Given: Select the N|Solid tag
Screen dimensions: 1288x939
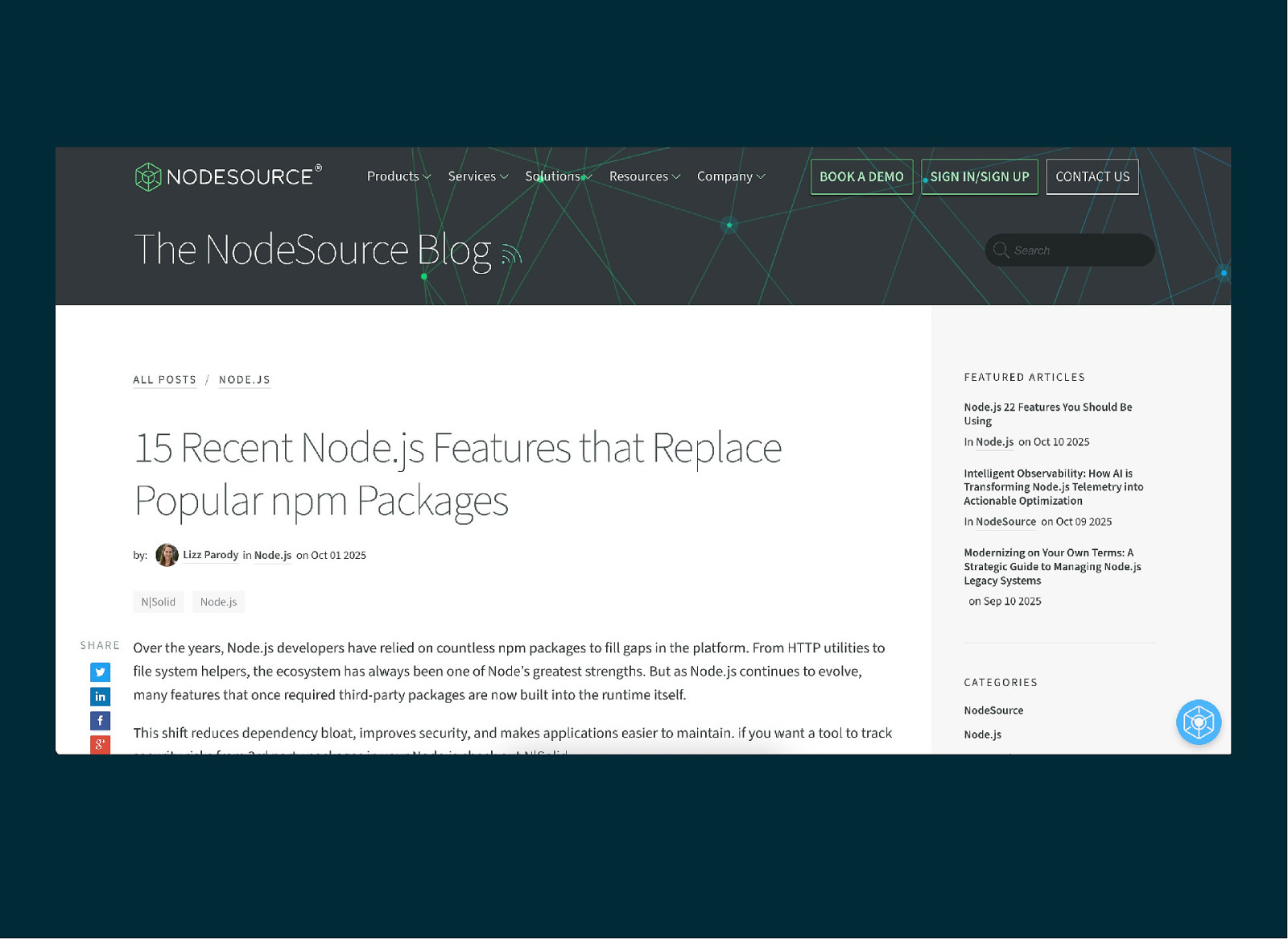Looking at the screenshot, I should click(158, 602).
